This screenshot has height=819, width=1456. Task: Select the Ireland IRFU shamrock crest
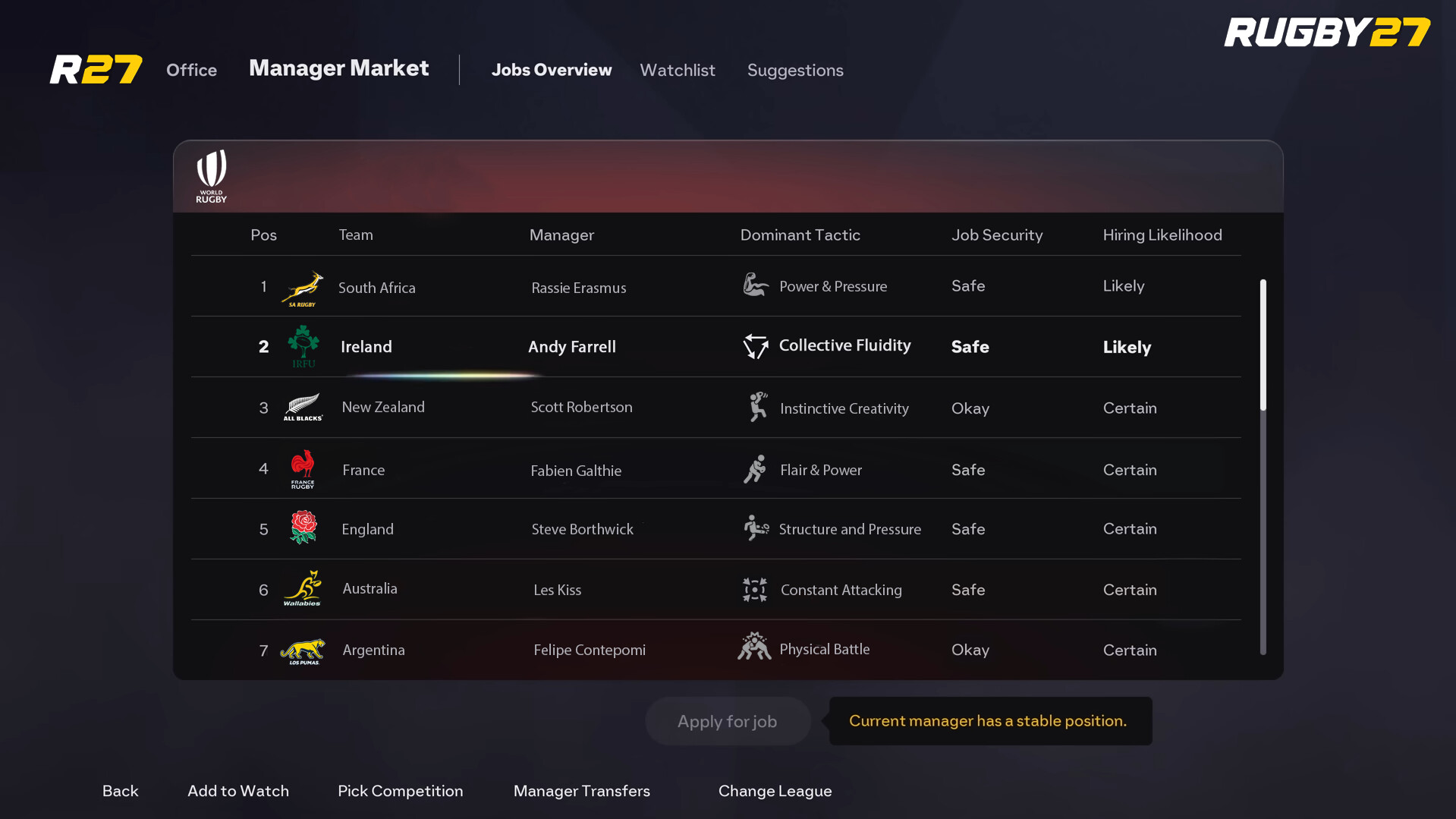pos(303,346)
